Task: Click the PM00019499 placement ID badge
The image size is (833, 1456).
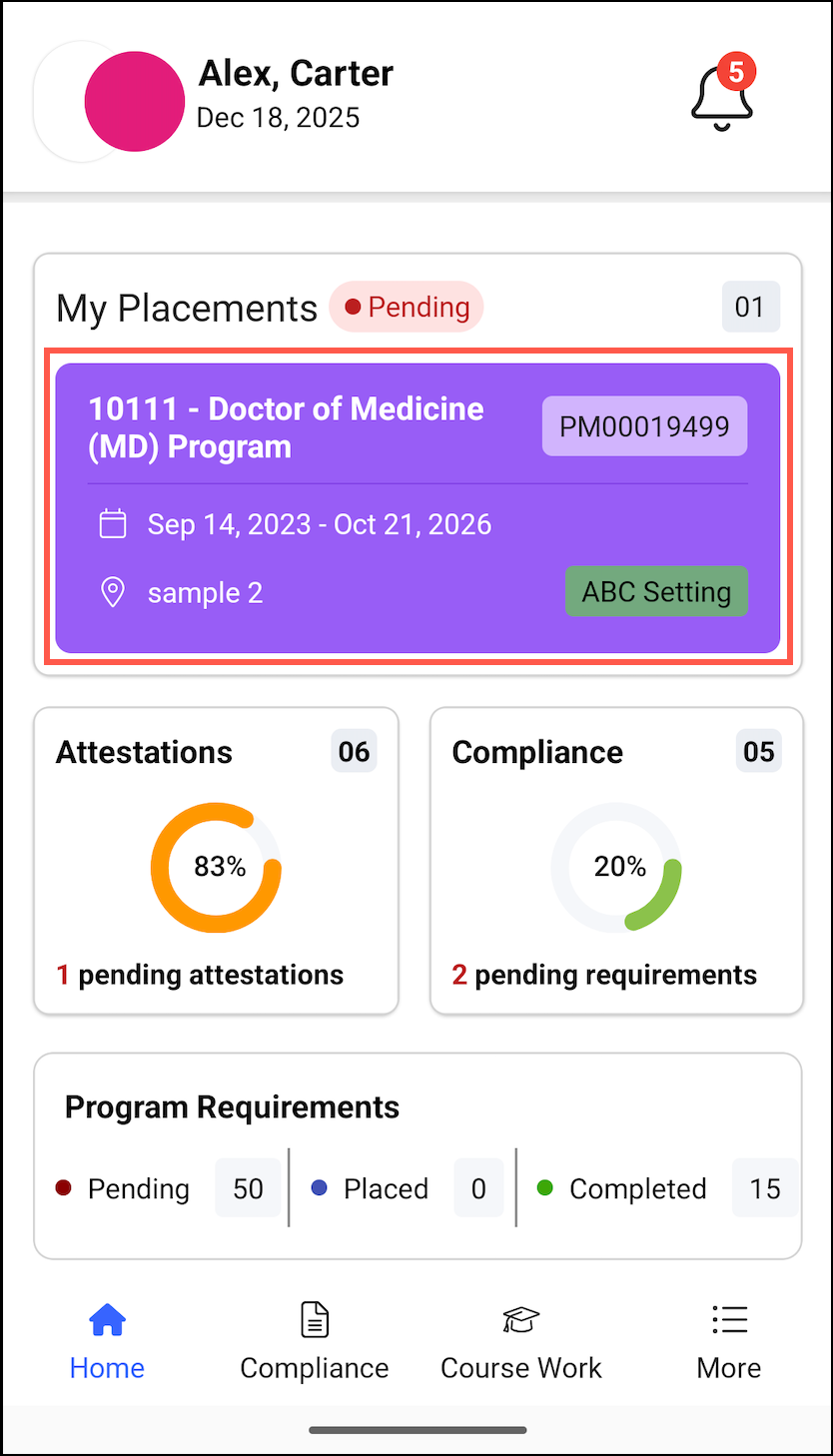Action: click(644, 426)
